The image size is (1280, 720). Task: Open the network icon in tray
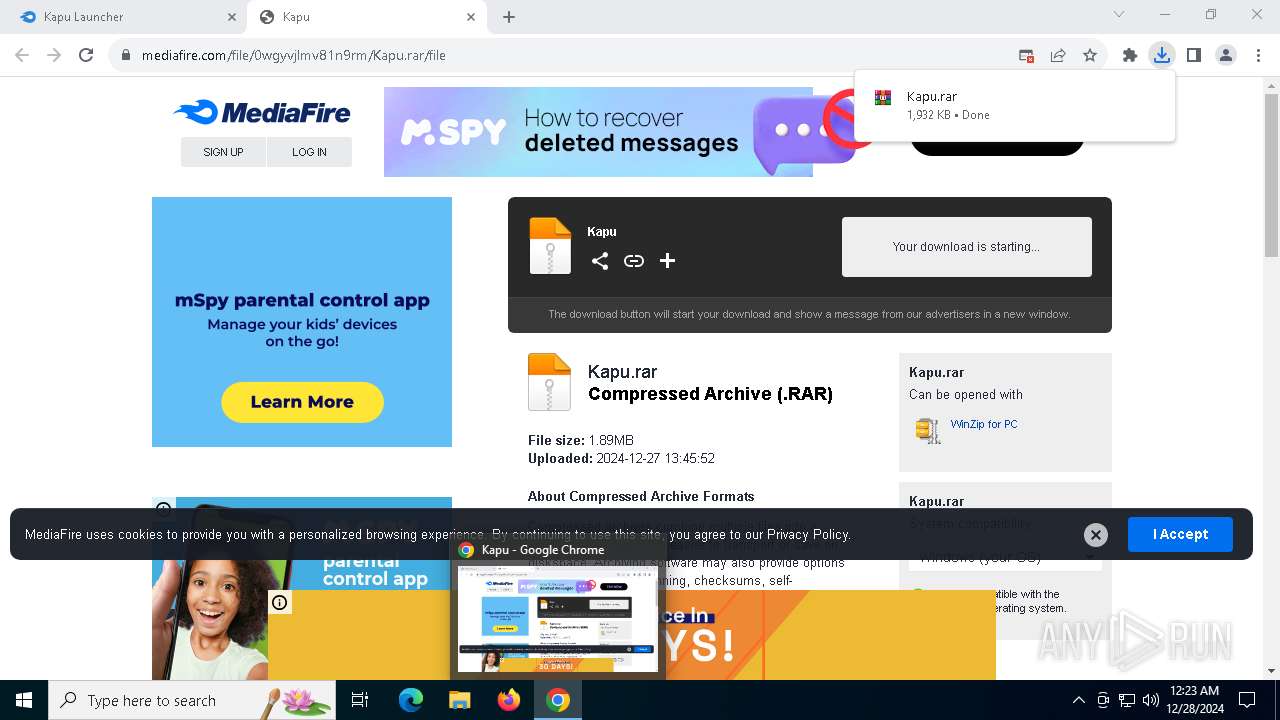coord(1127,700)
